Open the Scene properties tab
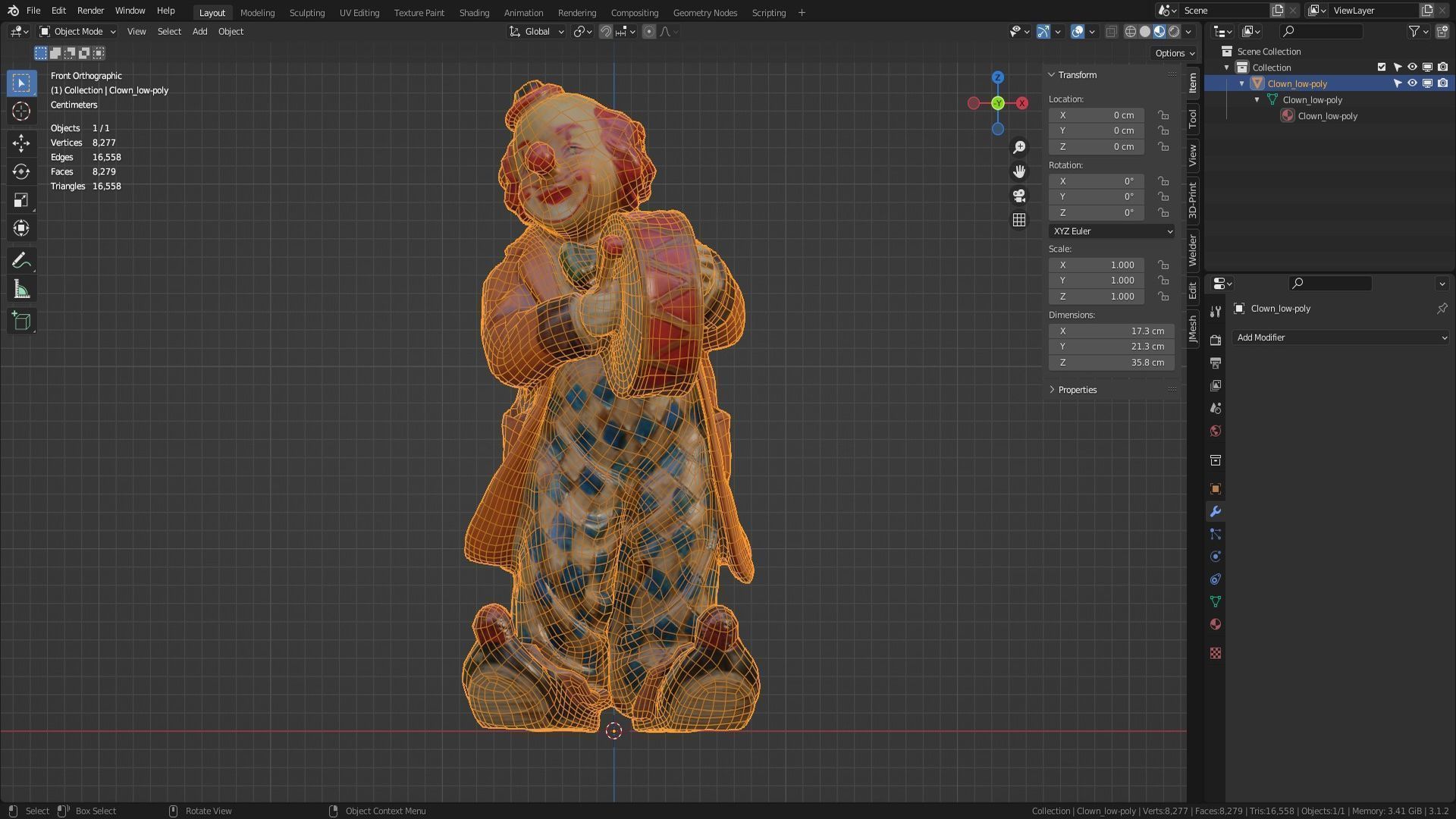This screenshot has height=819, width=1456. 1216,409
